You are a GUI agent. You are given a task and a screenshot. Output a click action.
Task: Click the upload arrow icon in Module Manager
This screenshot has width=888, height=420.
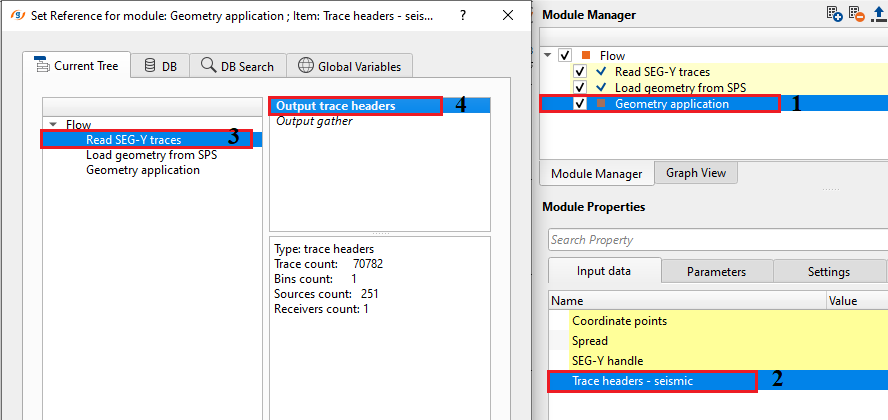tap(878, 14)
